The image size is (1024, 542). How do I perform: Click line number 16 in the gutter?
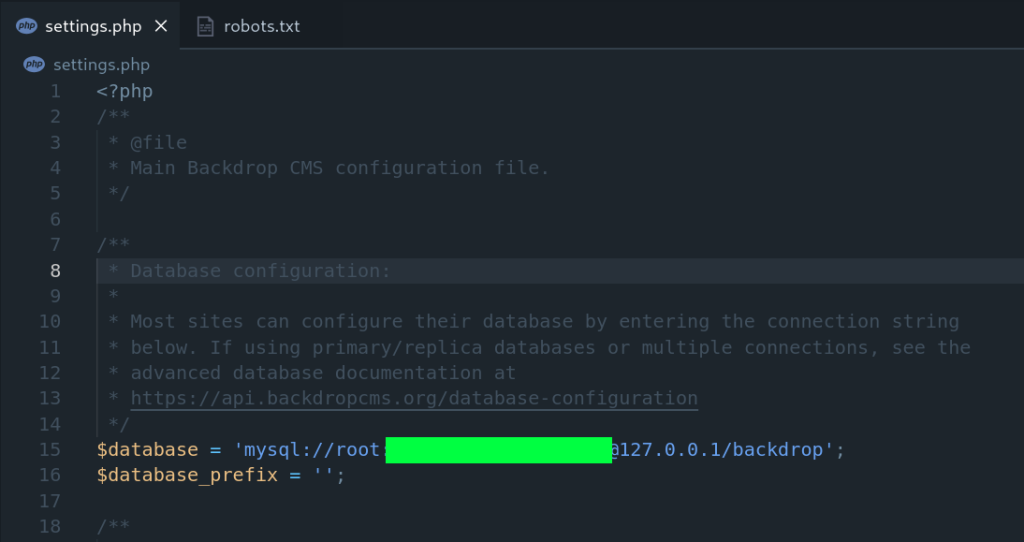(50, 475)
